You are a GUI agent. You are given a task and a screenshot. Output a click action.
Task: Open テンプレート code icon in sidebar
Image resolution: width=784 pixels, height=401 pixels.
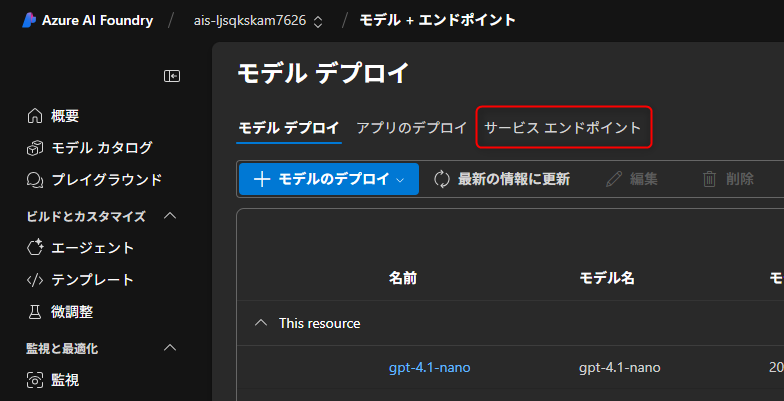pos(35,280)
